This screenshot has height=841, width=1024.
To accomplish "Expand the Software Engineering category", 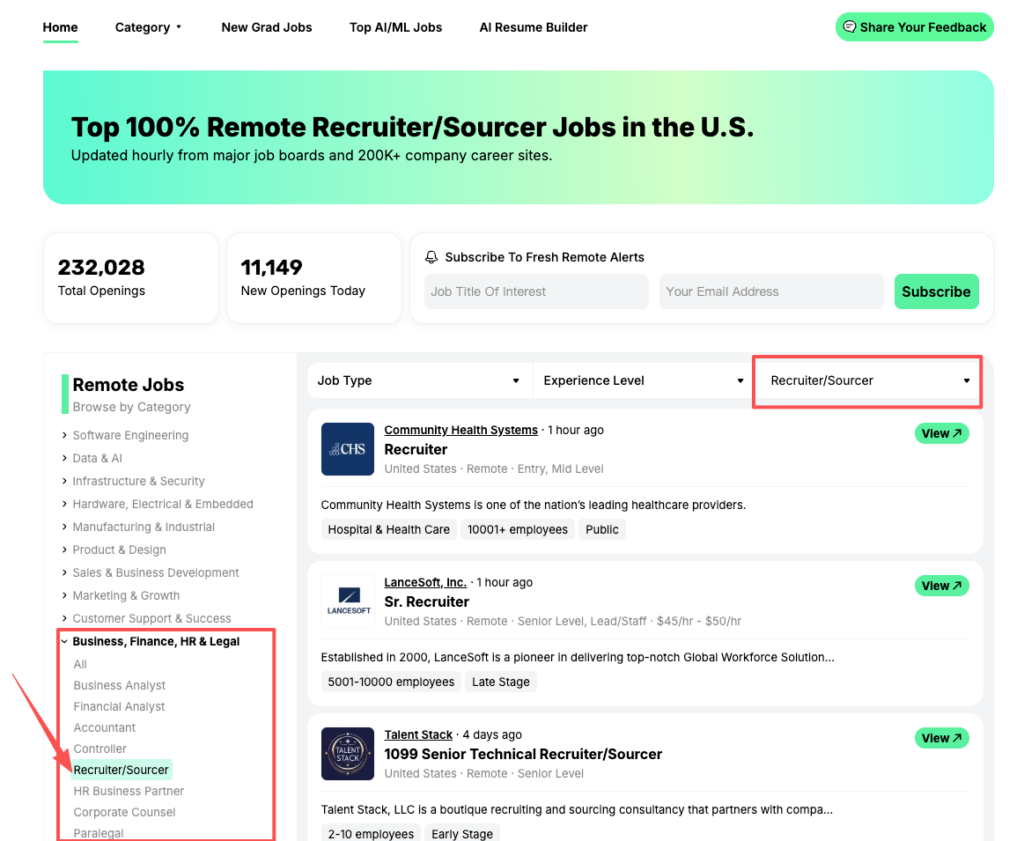I will 130,435.
